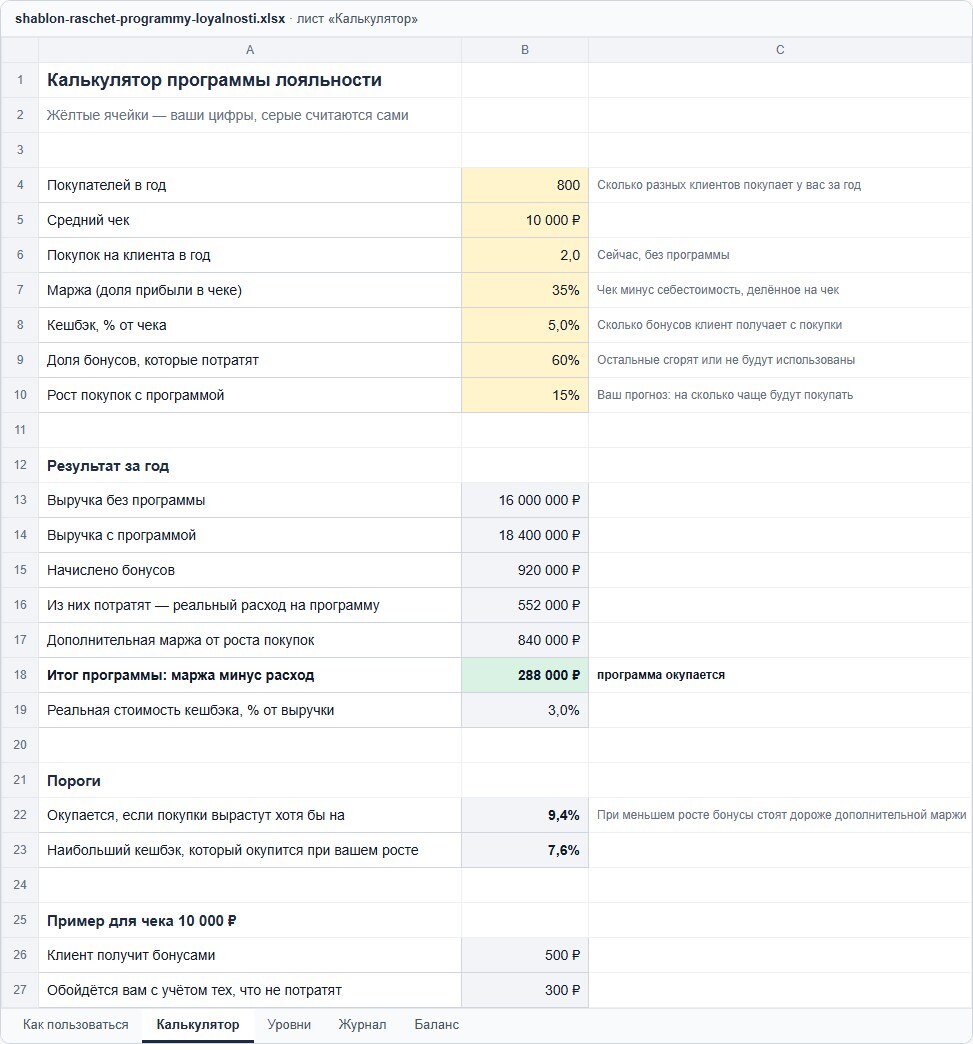Select the purchase growth cell with 15%
Viewport: 973px width, 1044px height.
click(x=525, y=395)
